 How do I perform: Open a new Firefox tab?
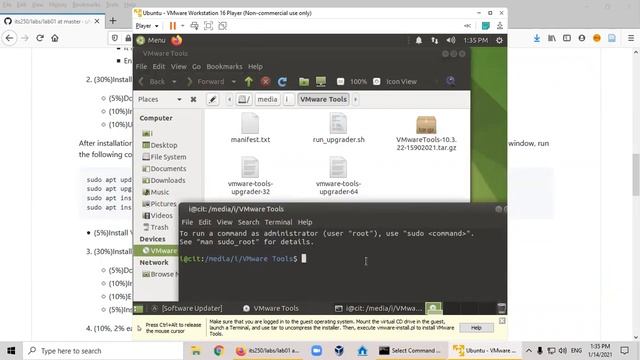(113, 20)
